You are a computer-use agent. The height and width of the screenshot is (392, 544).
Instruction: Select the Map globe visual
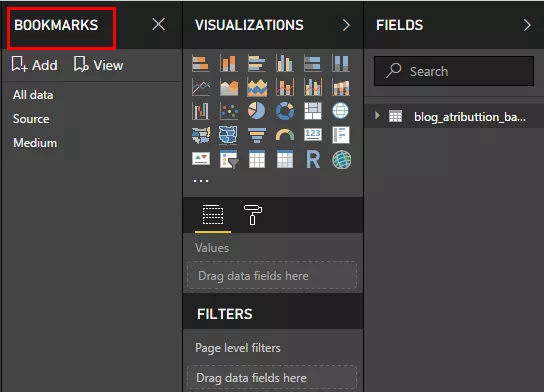tap(341, 111)
